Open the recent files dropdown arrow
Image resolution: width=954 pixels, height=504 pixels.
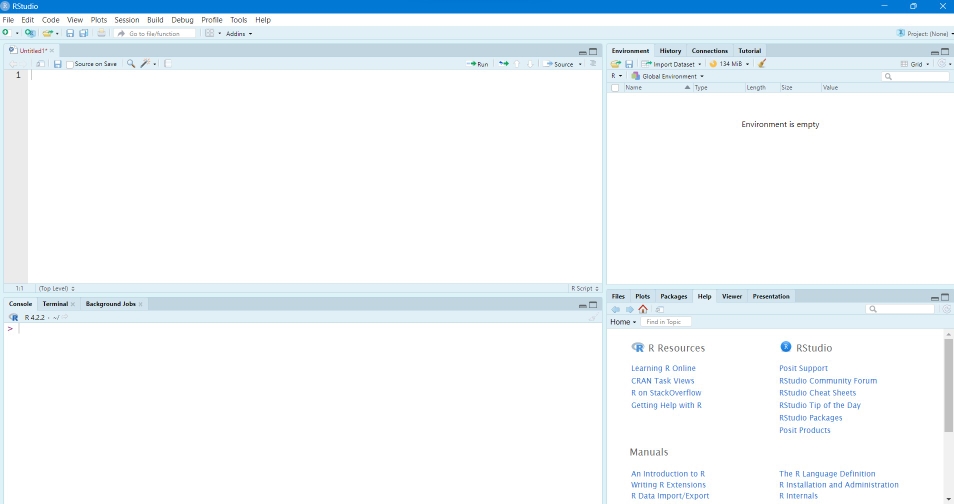[57, 33]
